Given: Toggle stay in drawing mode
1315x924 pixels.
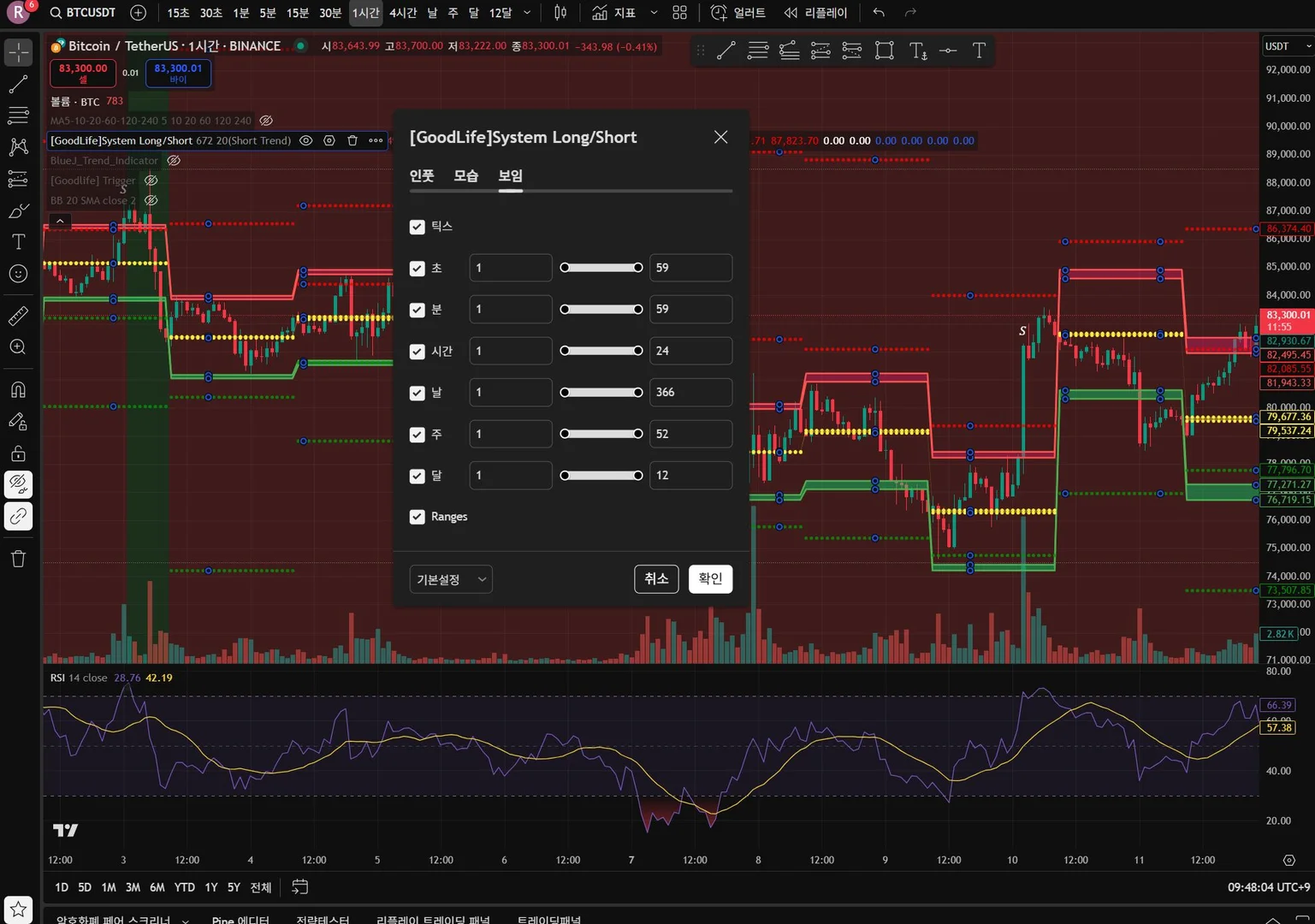Looking at the screenshot, I should [x=18, y=422].
